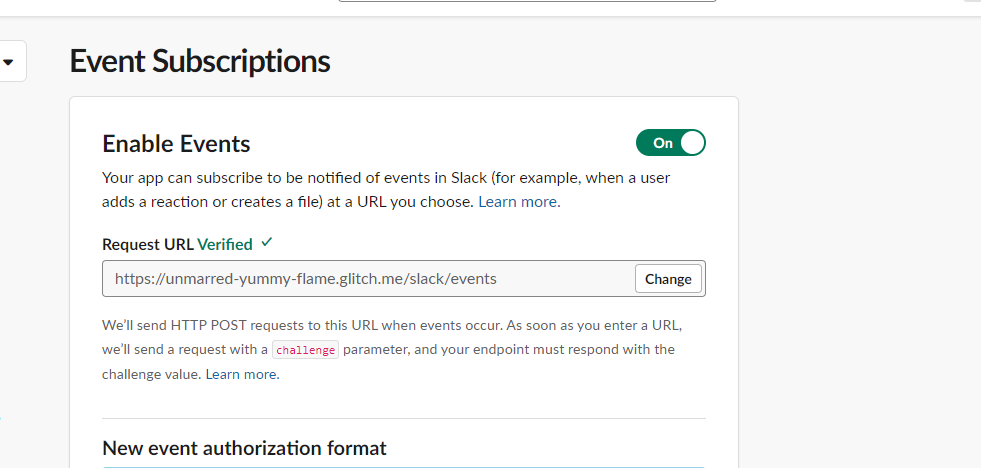Click the green 'Verified' status text

coord(225,244)
